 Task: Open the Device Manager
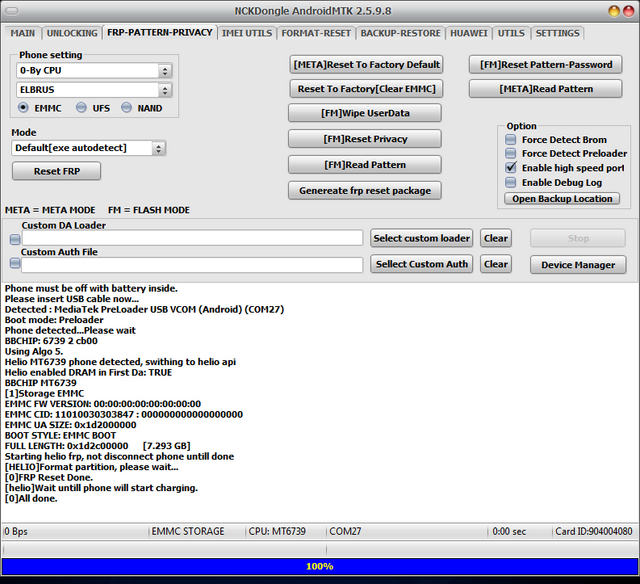click(x=578, y=265)
